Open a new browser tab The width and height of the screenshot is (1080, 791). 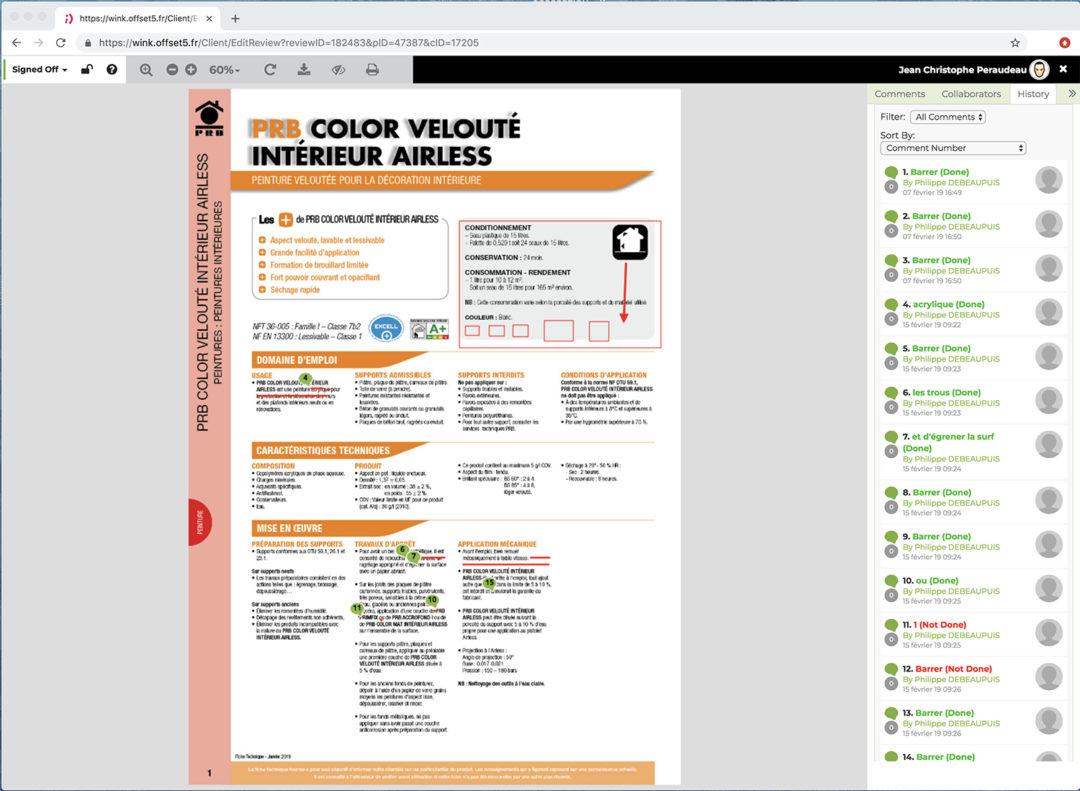pyautogui.click(x=235, y=19)
